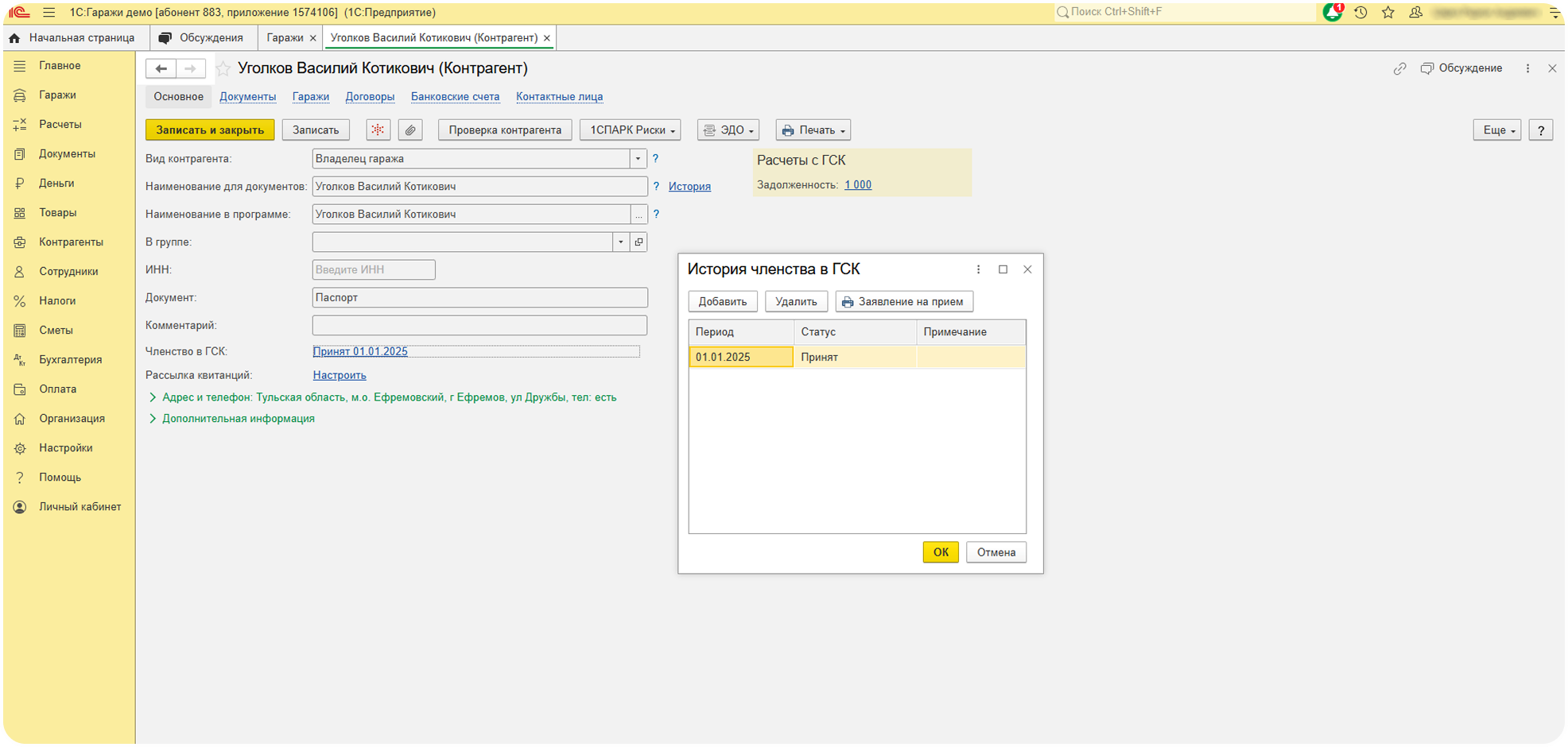Open group selection form icon

coord(638,242)
